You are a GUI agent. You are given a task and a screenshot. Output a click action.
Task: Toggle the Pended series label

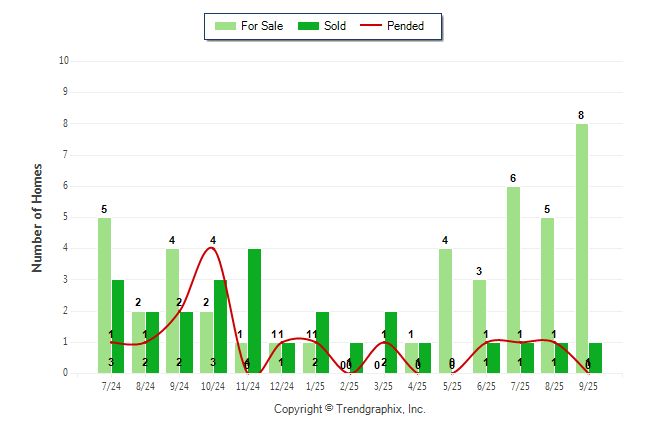point(419,26)
